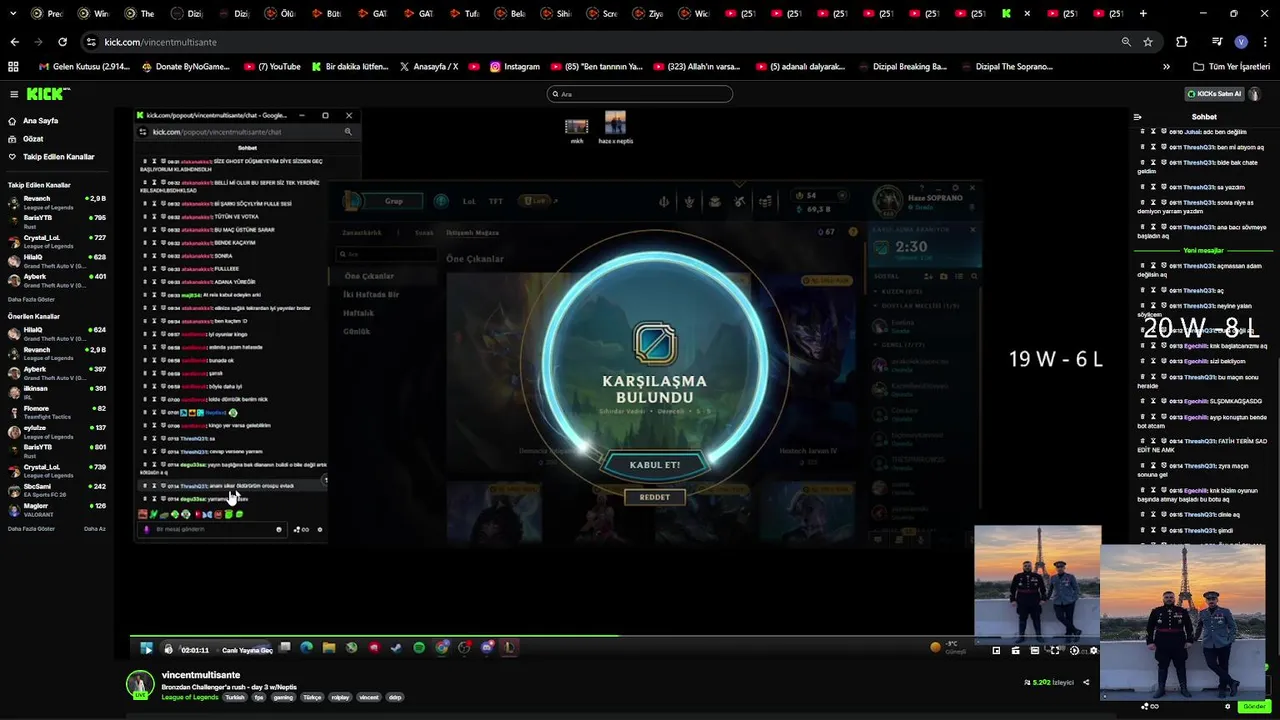The height and width of the screenshot is (720, 1280).
Task: Open the mkh desktop video file
Action: 577,130
